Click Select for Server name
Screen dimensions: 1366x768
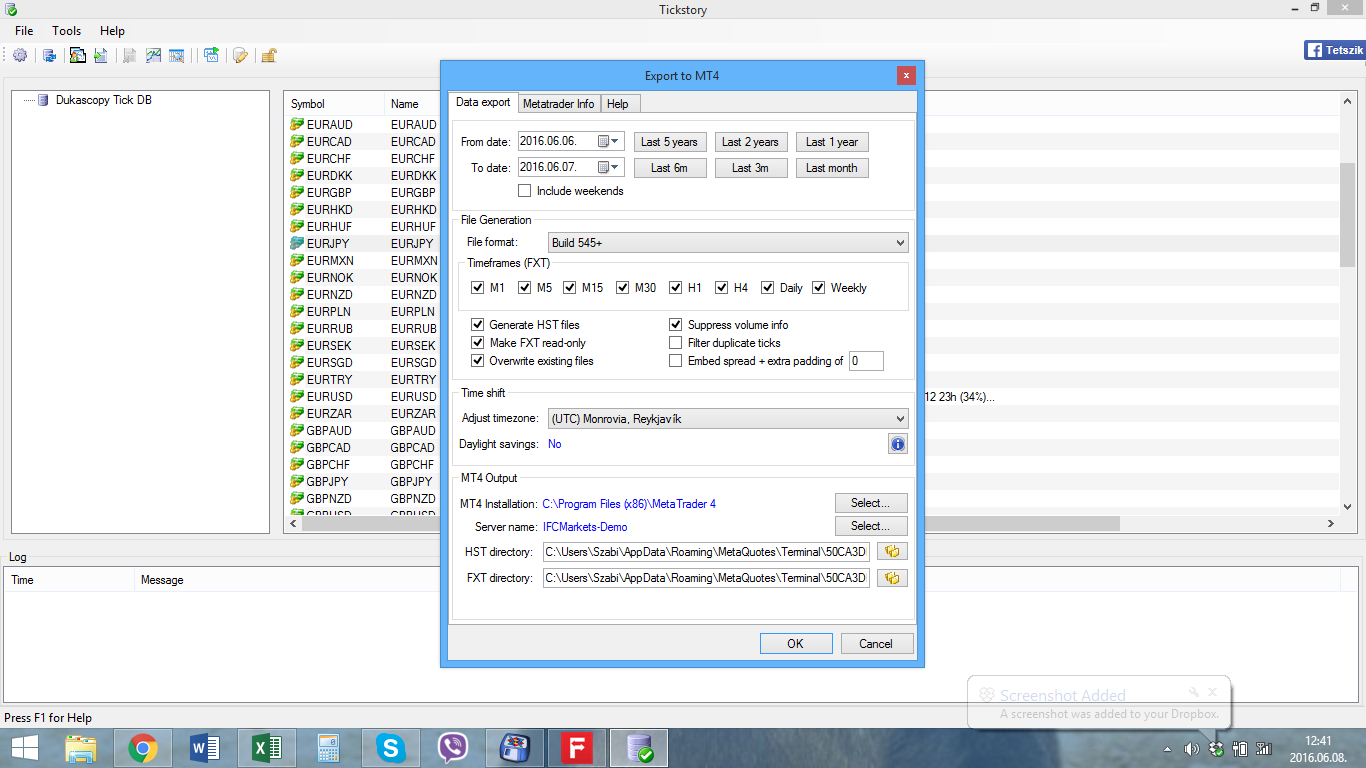(x=871, y=526)
